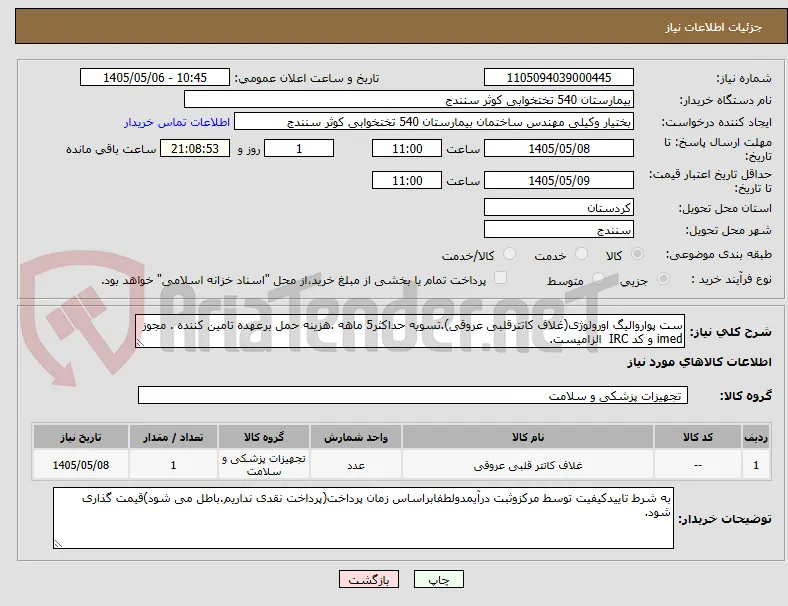The image size is (788, 606).
Task: Click the بازگشت back button
Action: [x=369, y=579]
